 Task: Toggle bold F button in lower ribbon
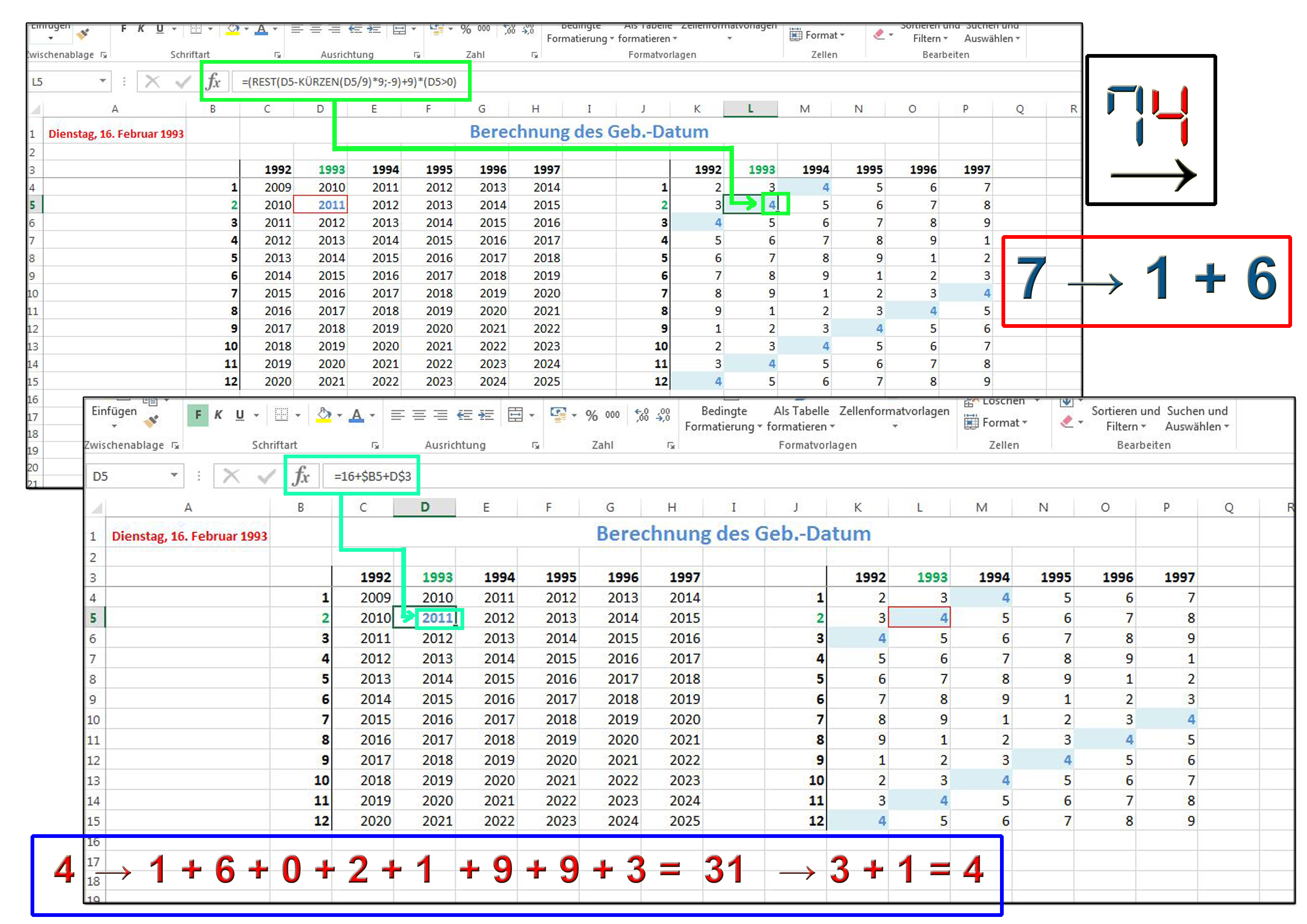pos(197,415)
